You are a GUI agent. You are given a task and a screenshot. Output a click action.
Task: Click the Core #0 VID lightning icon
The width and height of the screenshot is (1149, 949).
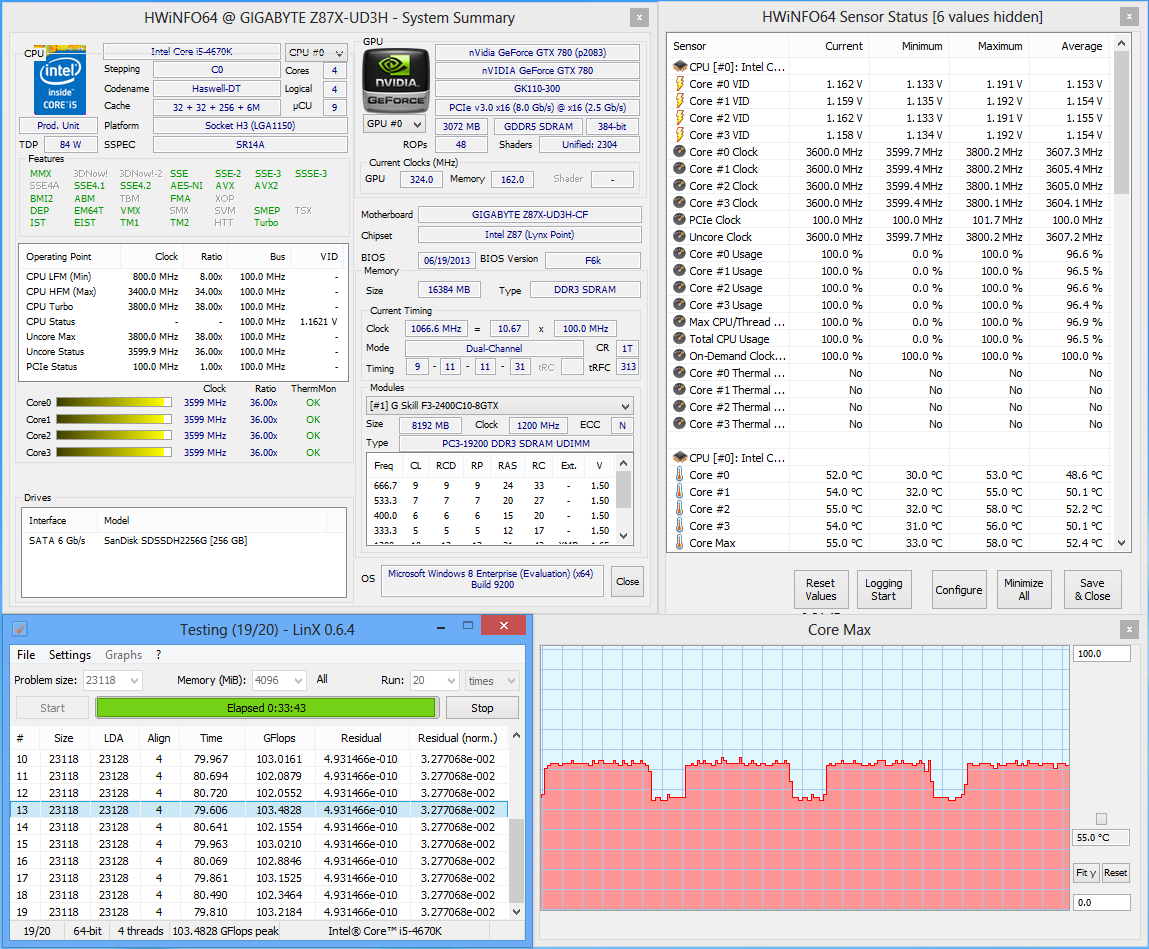679,84
